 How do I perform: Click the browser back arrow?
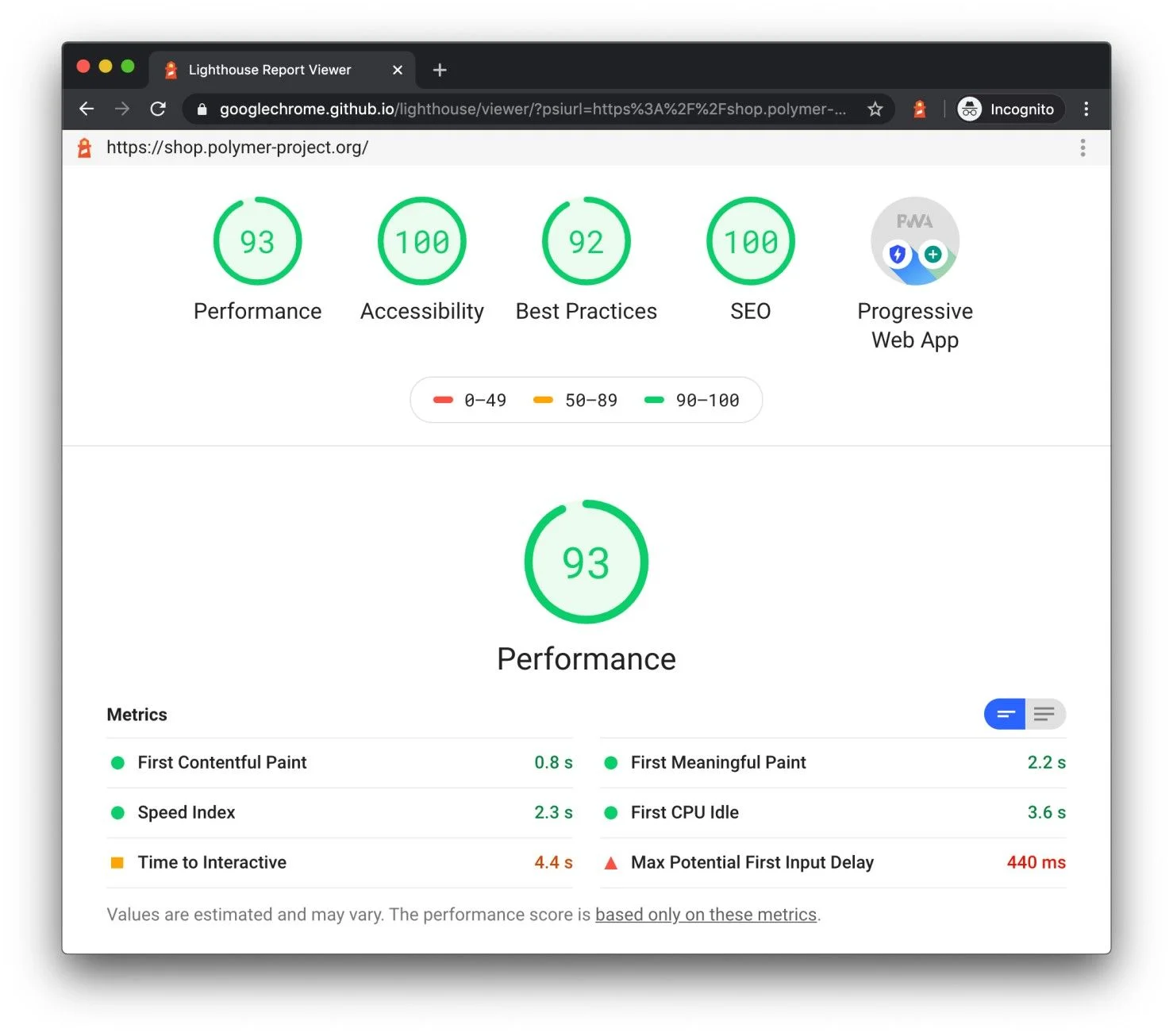click(87, 109)
